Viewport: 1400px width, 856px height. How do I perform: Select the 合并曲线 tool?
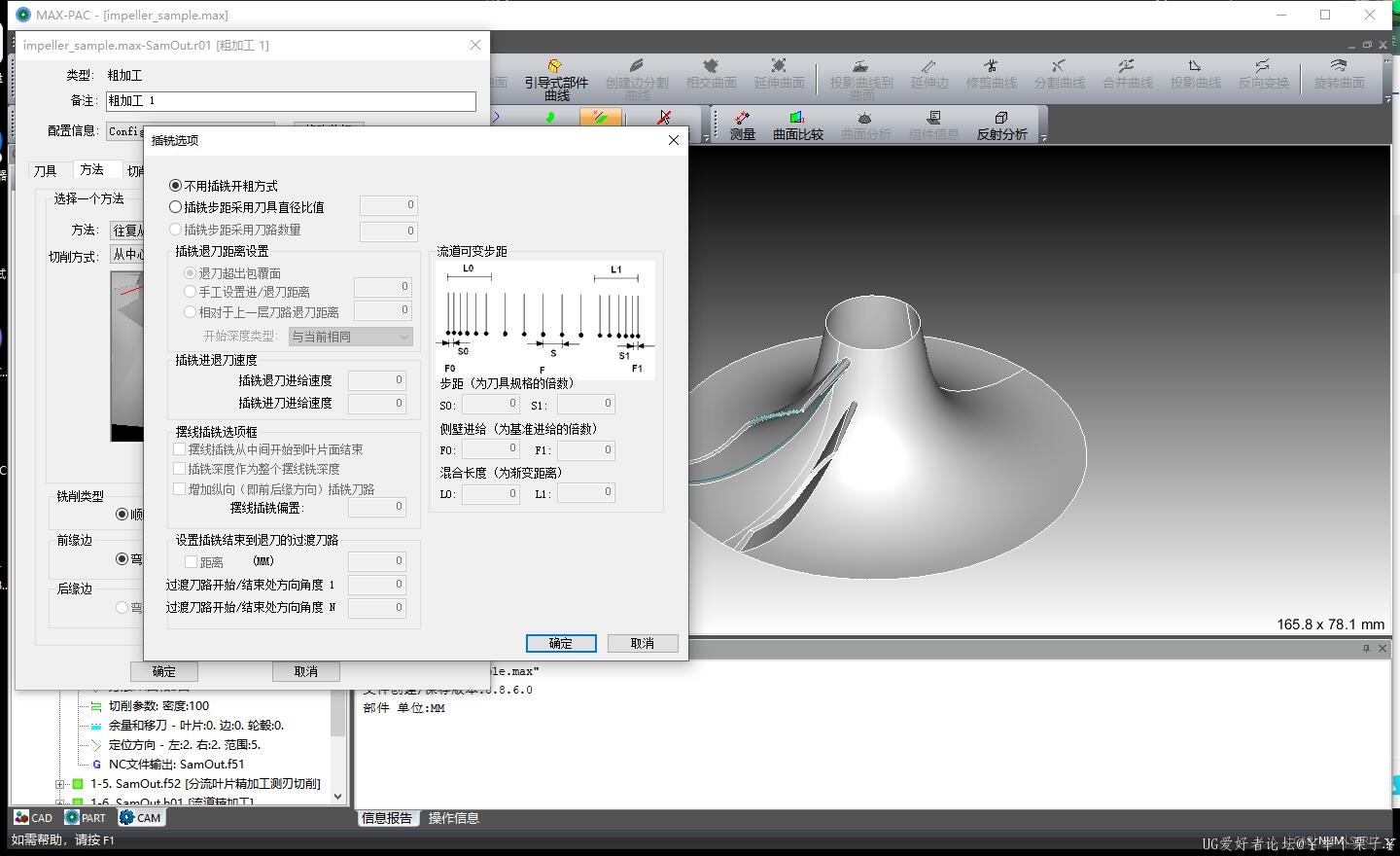1127,74
